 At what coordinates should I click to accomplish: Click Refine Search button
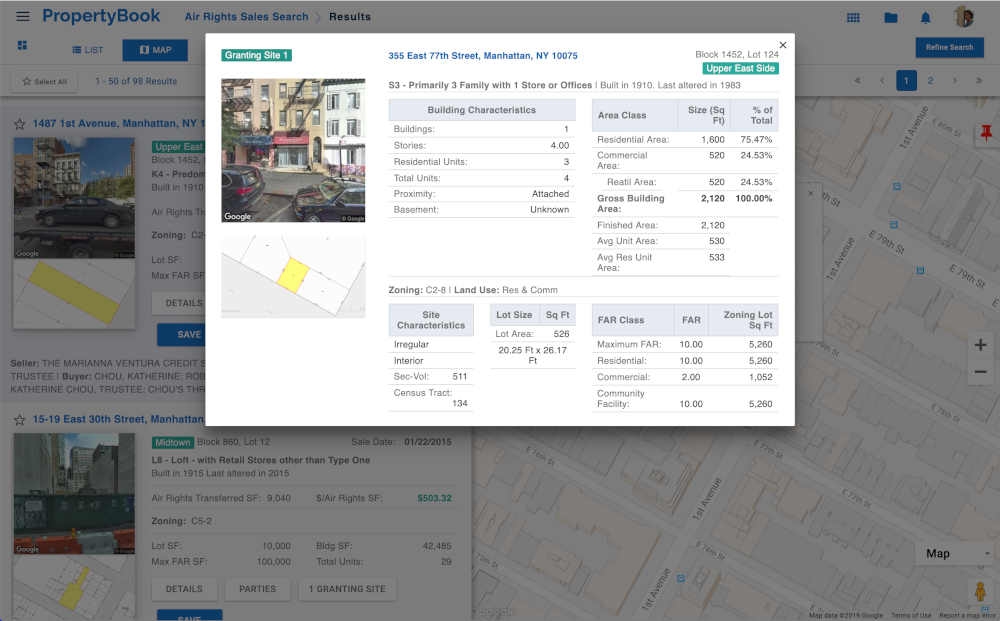(949, 47)
